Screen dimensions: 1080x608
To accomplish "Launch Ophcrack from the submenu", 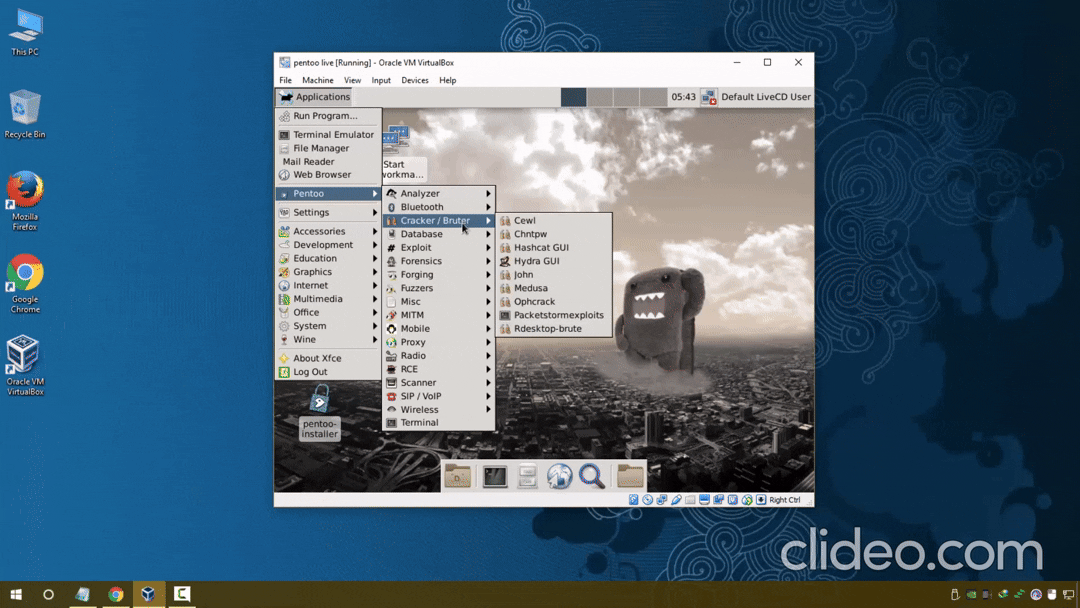I will point(534,301).
